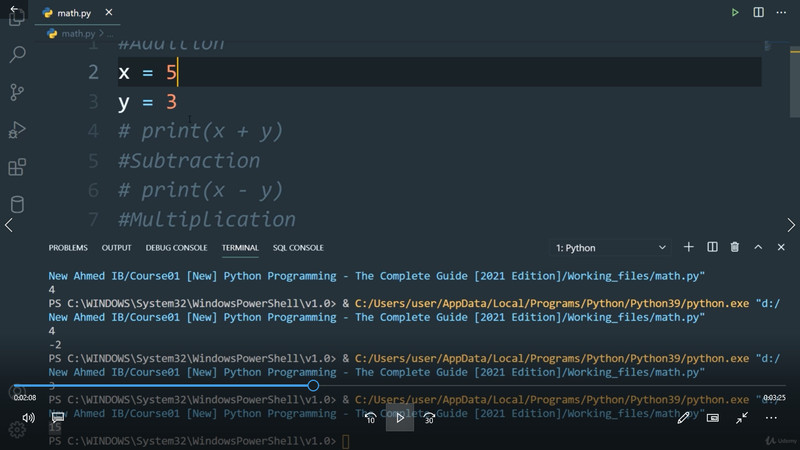
Task: Click the '# print(x - y)' comment line
Action: 200,190
